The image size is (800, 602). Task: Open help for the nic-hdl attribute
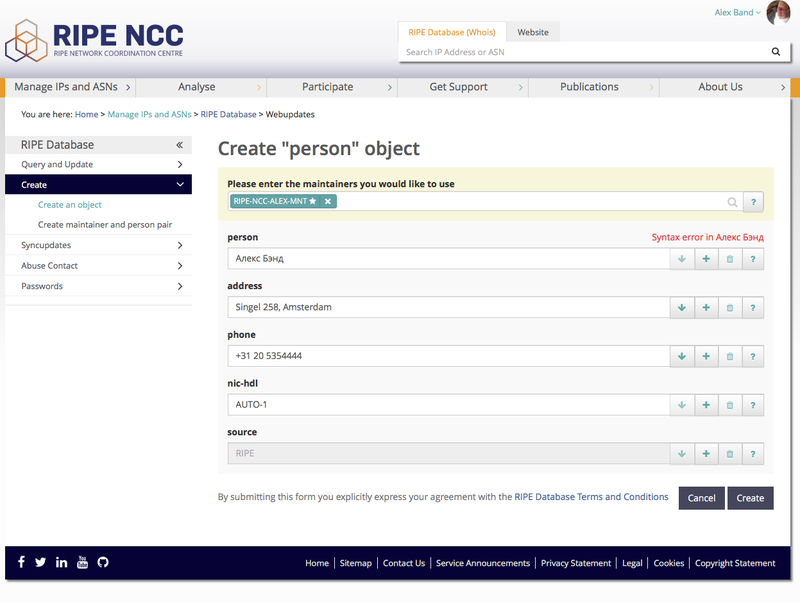753,405
